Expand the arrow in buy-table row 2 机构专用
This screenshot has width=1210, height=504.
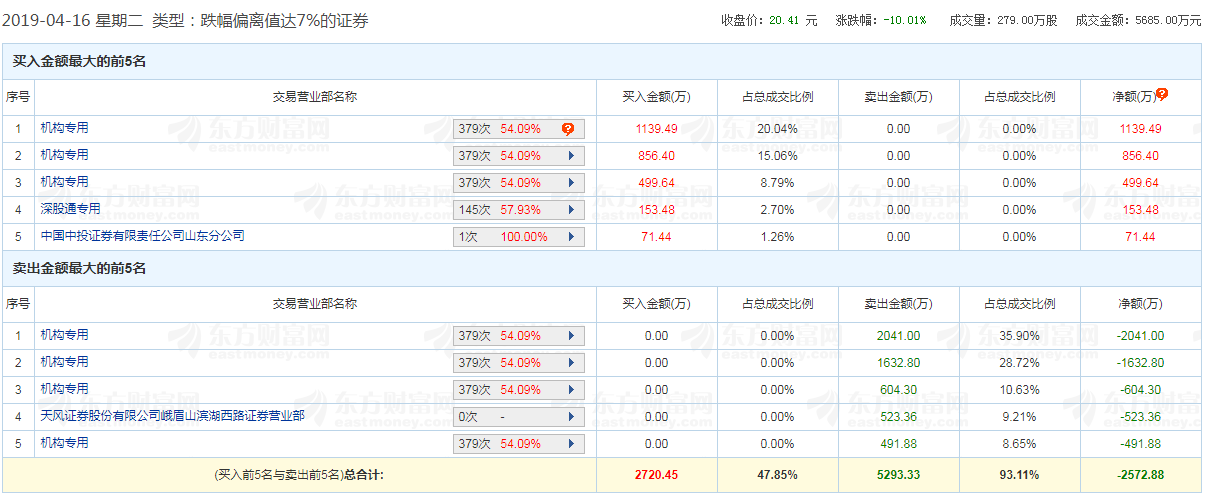571,156
